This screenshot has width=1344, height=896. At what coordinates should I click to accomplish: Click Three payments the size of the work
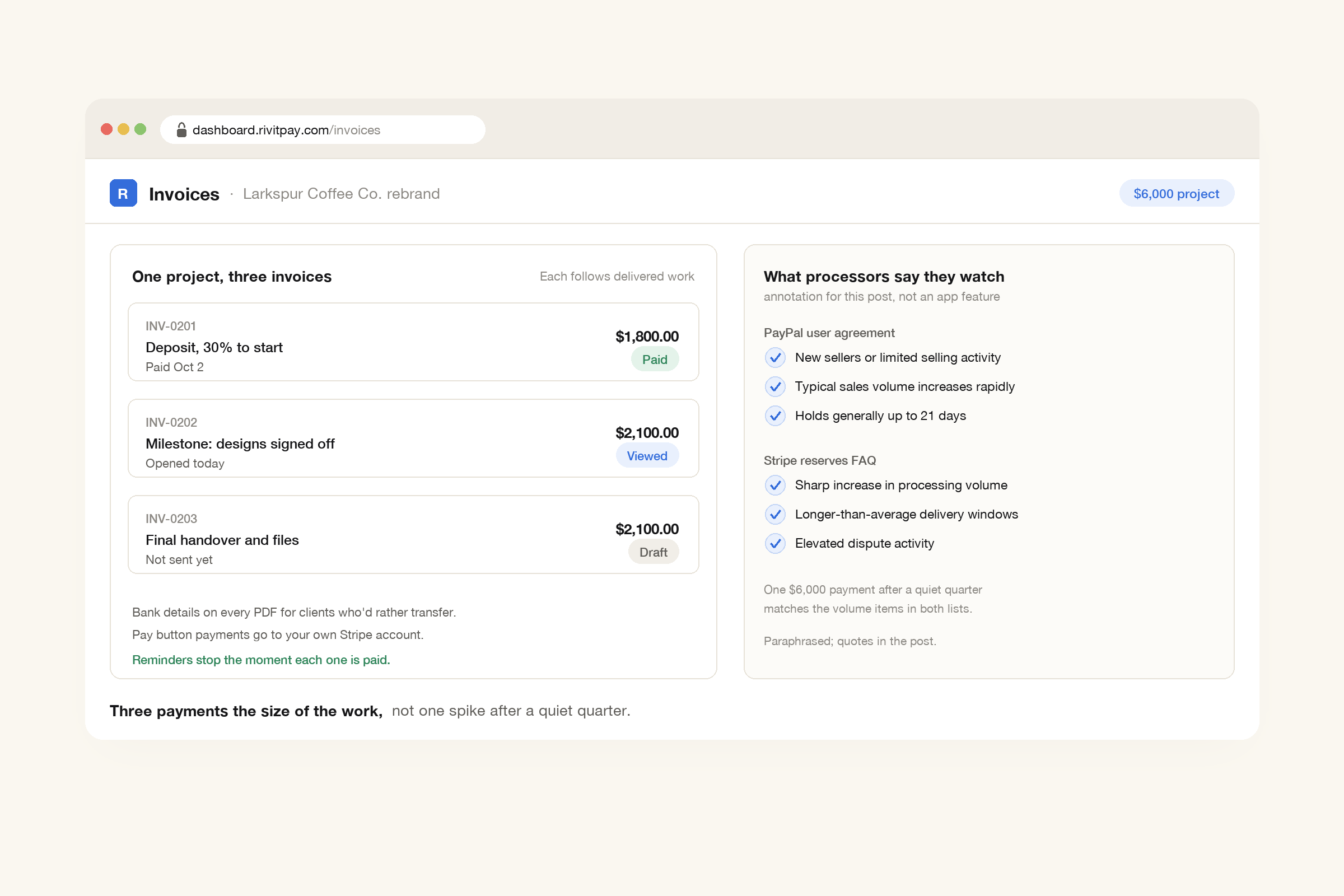(246, 711)
